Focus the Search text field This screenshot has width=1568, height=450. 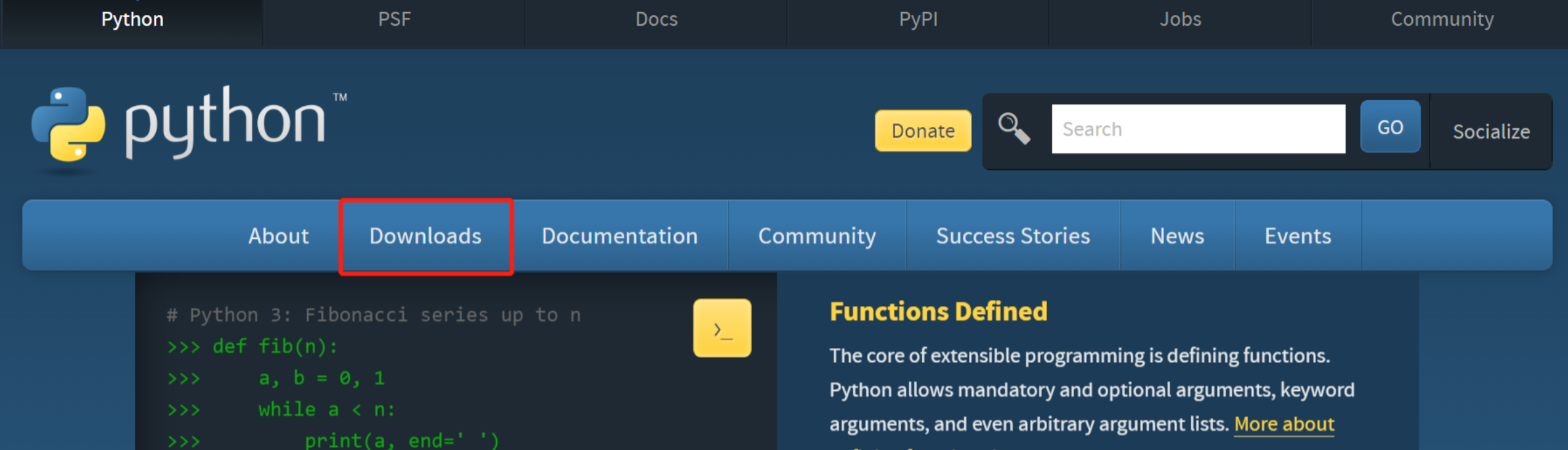pos(1198,129)
